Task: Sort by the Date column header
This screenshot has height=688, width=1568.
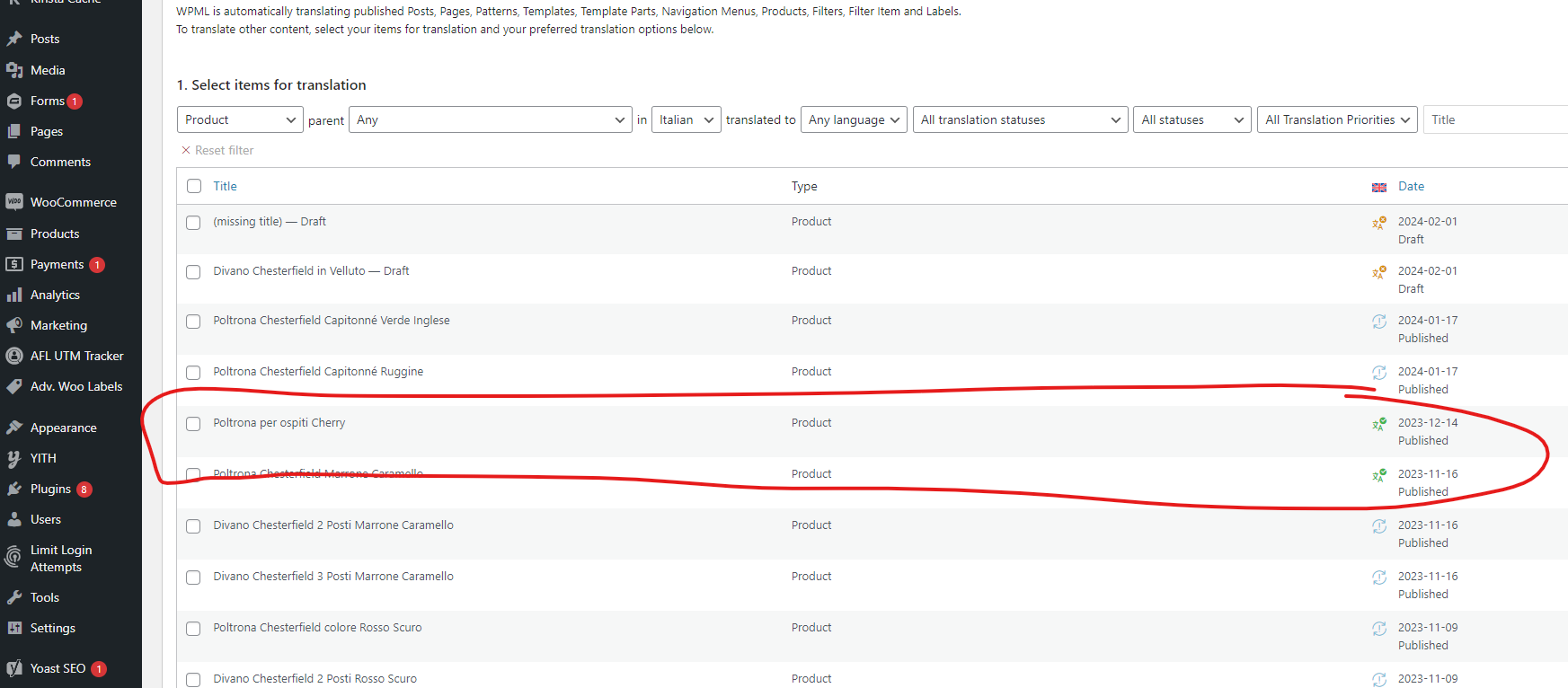Action: 1411,186
